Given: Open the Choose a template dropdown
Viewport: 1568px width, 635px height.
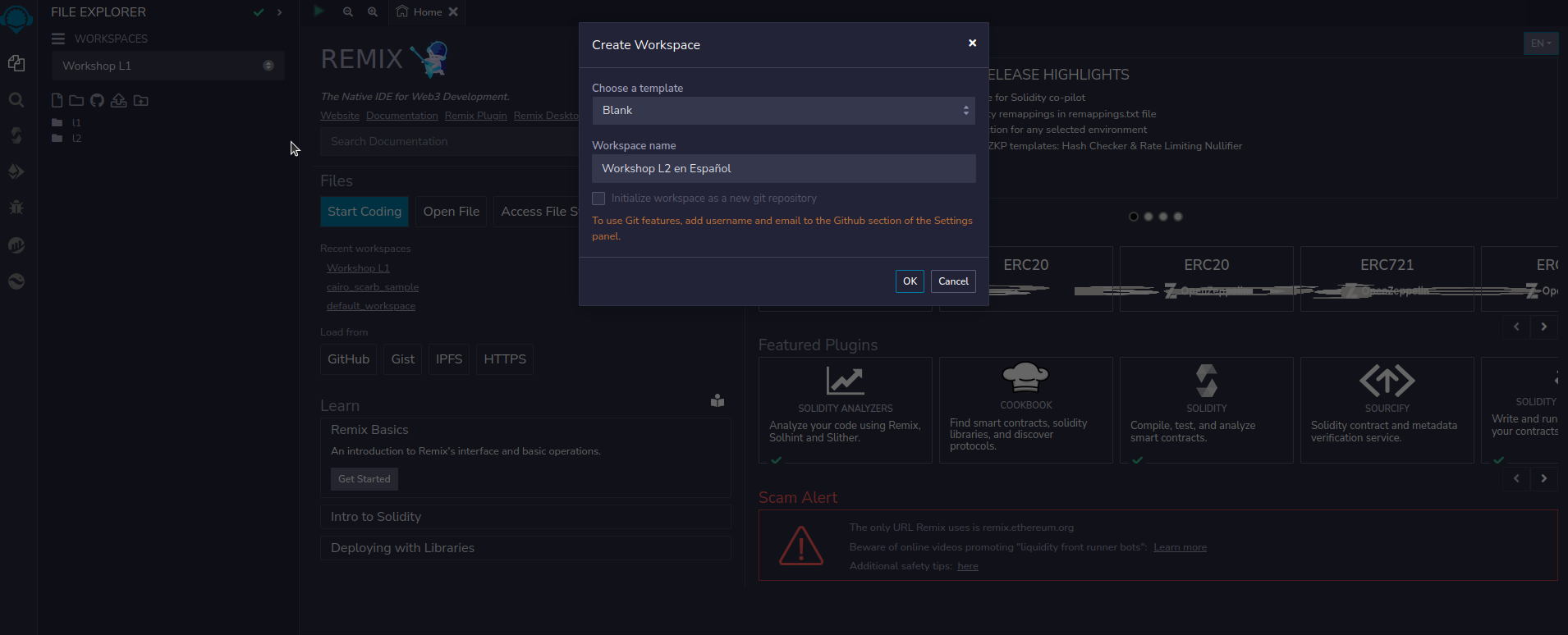Looking at the screenshot, I should [x=783, y=111].
